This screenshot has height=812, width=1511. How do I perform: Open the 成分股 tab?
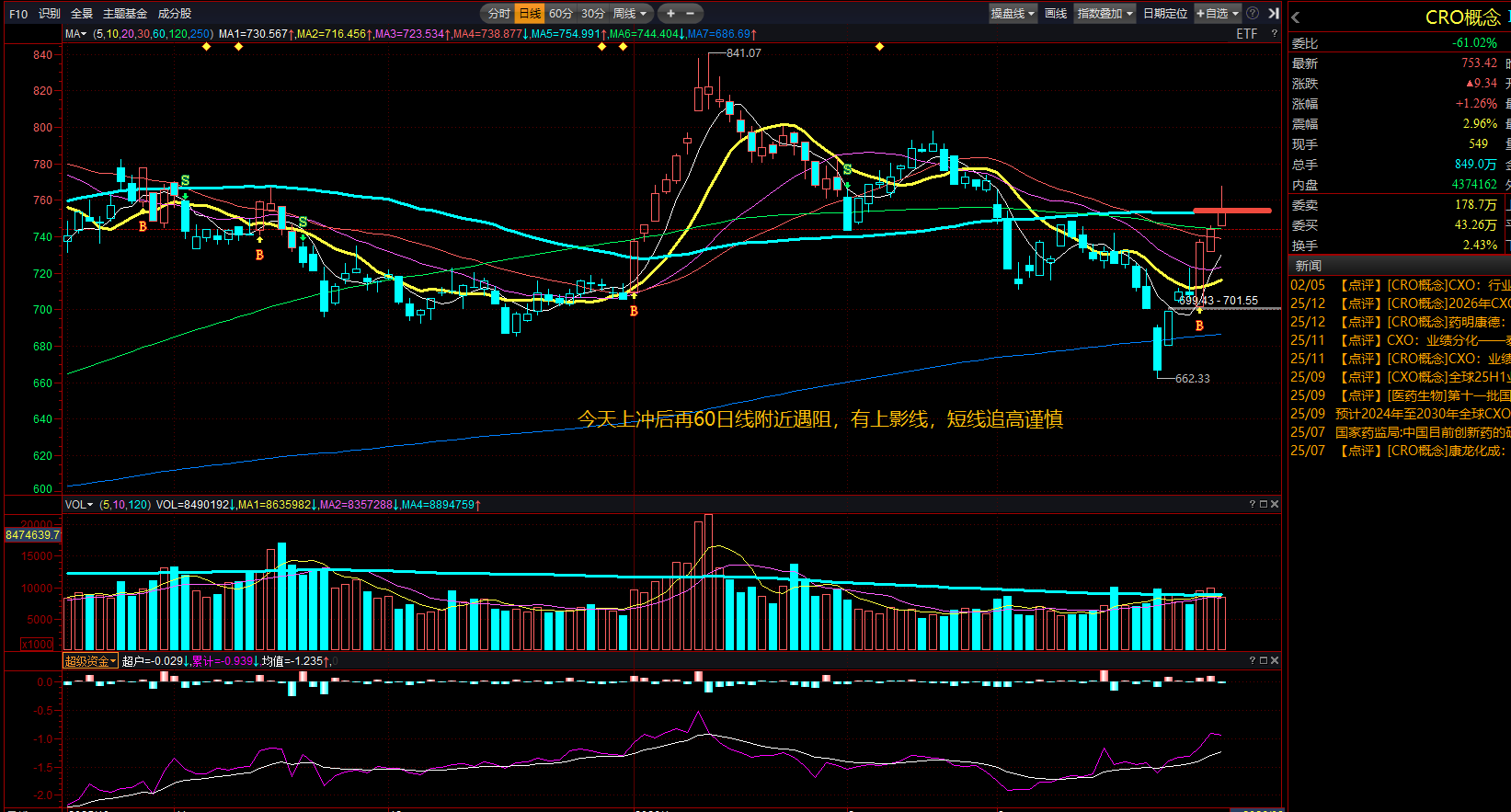click(x=175, y=13)
